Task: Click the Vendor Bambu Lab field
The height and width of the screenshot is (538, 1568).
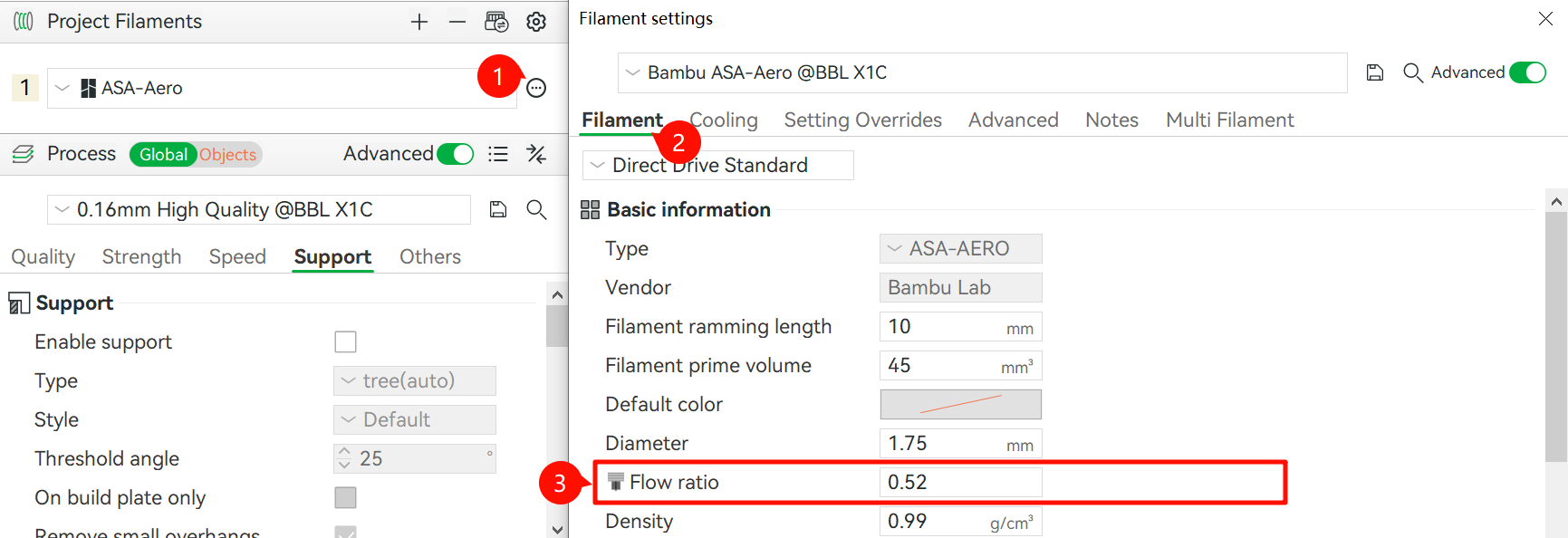Action: click(x=960, y=287)
